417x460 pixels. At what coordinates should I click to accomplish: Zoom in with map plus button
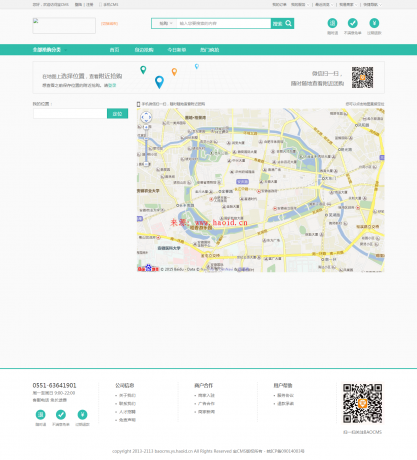click(146, 127)
